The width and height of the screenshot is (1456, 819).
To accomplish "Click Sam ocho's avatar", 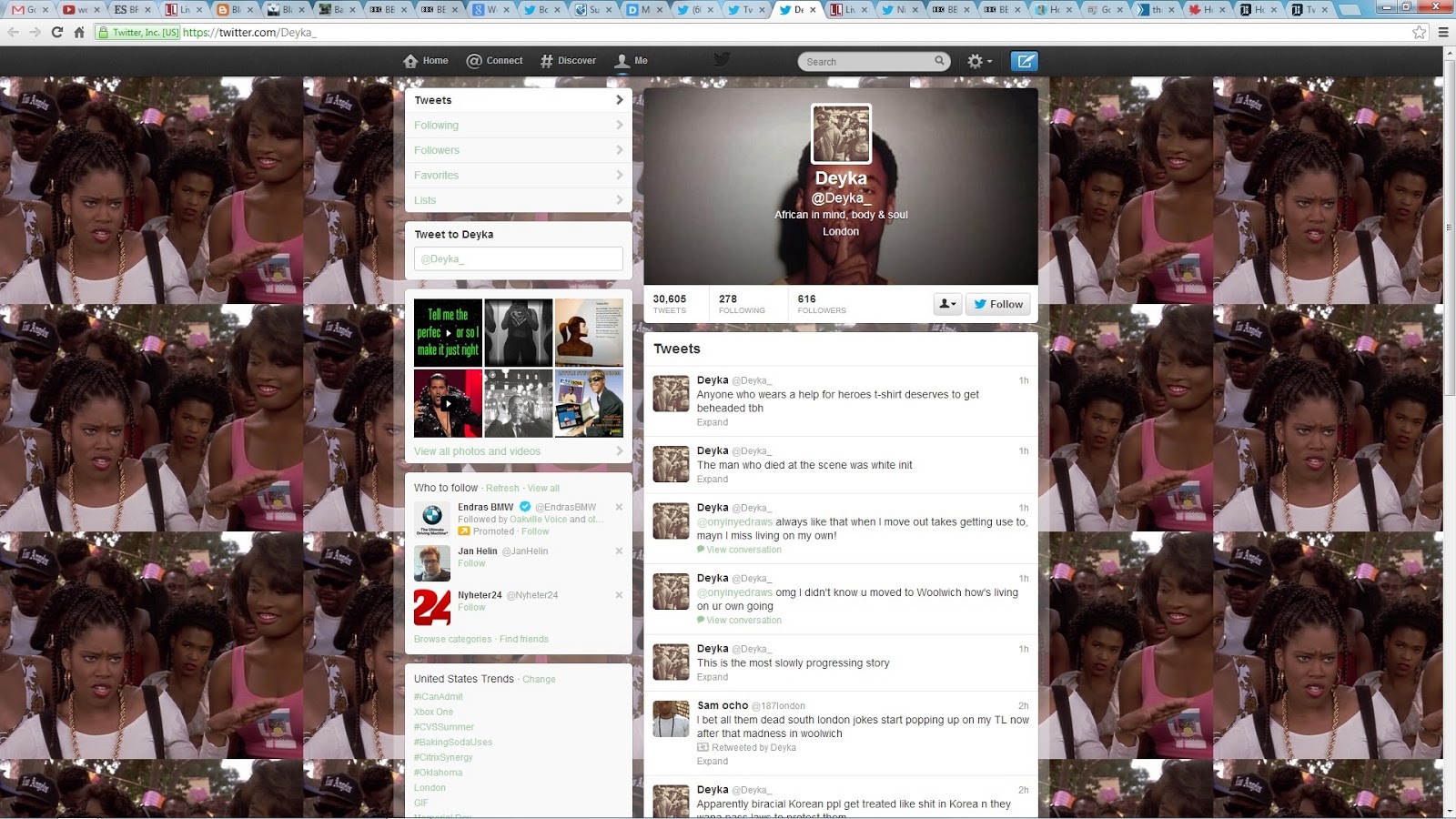I will [671, 718].
